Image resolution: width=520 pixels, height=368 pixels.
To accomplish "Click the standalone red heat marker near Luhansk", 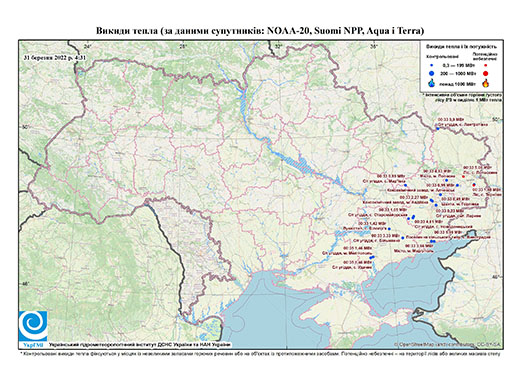I will [x=463, y=176].
